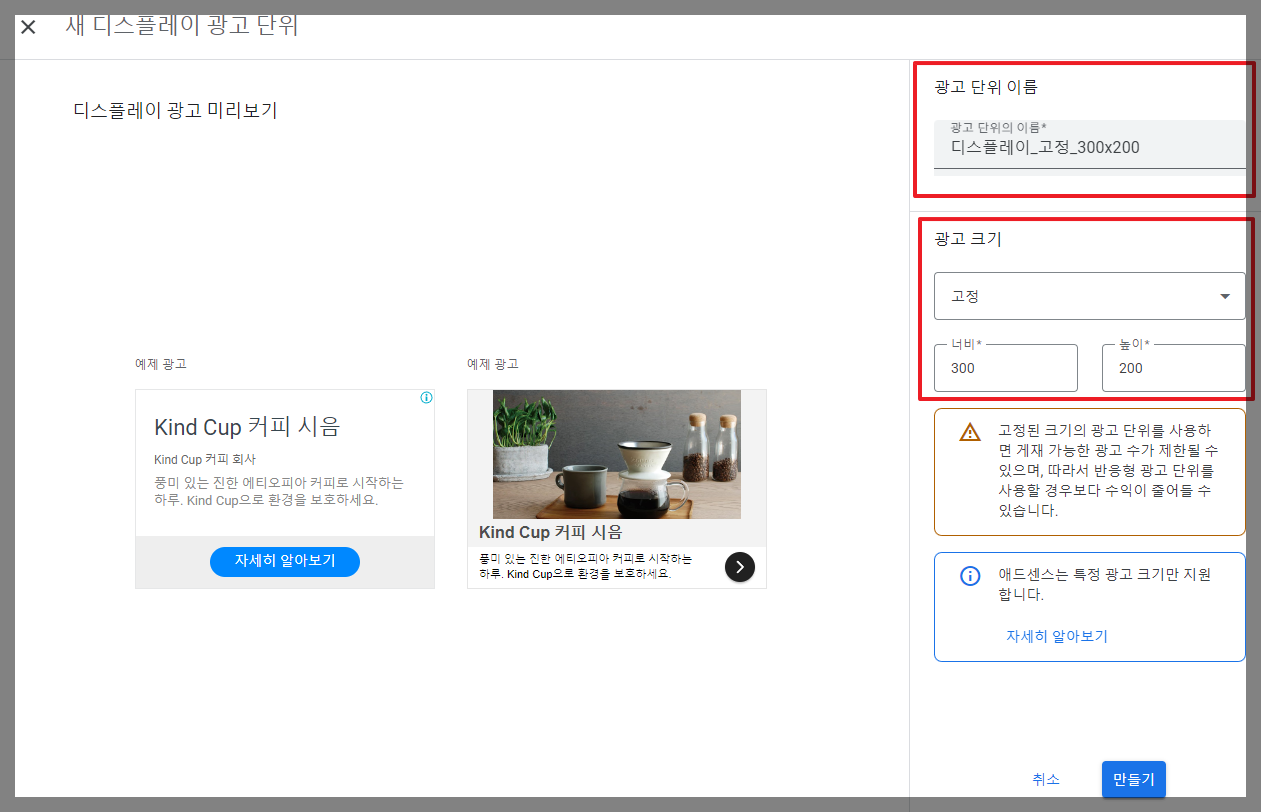Viewport: 1261px width, 812px height.
Task: Click the dropdown arrow beside 고정
Action: point(1224,295)
